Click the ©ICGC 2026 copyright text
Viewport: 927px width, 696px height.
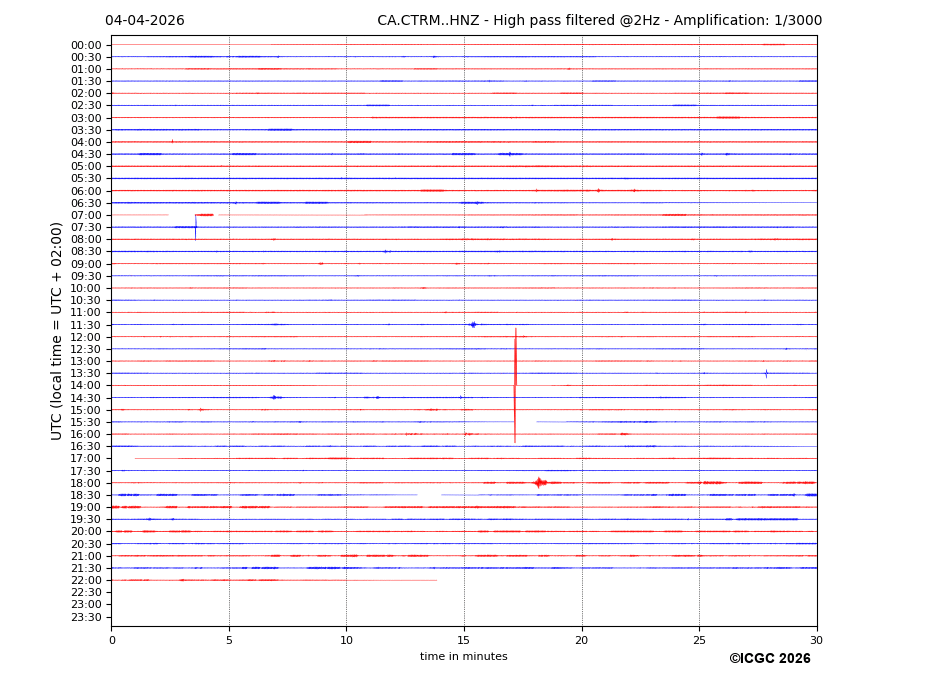769,659
